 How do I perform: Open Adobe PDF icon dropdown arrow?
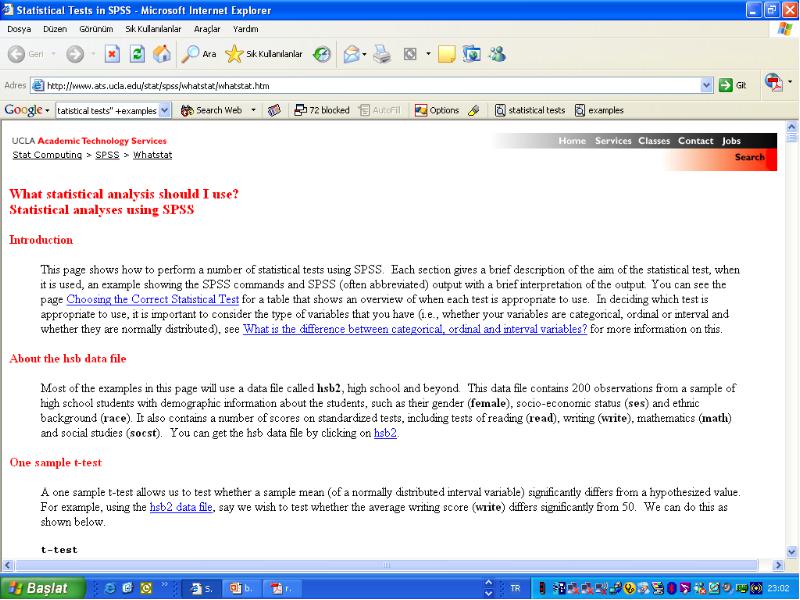(790, 82)
